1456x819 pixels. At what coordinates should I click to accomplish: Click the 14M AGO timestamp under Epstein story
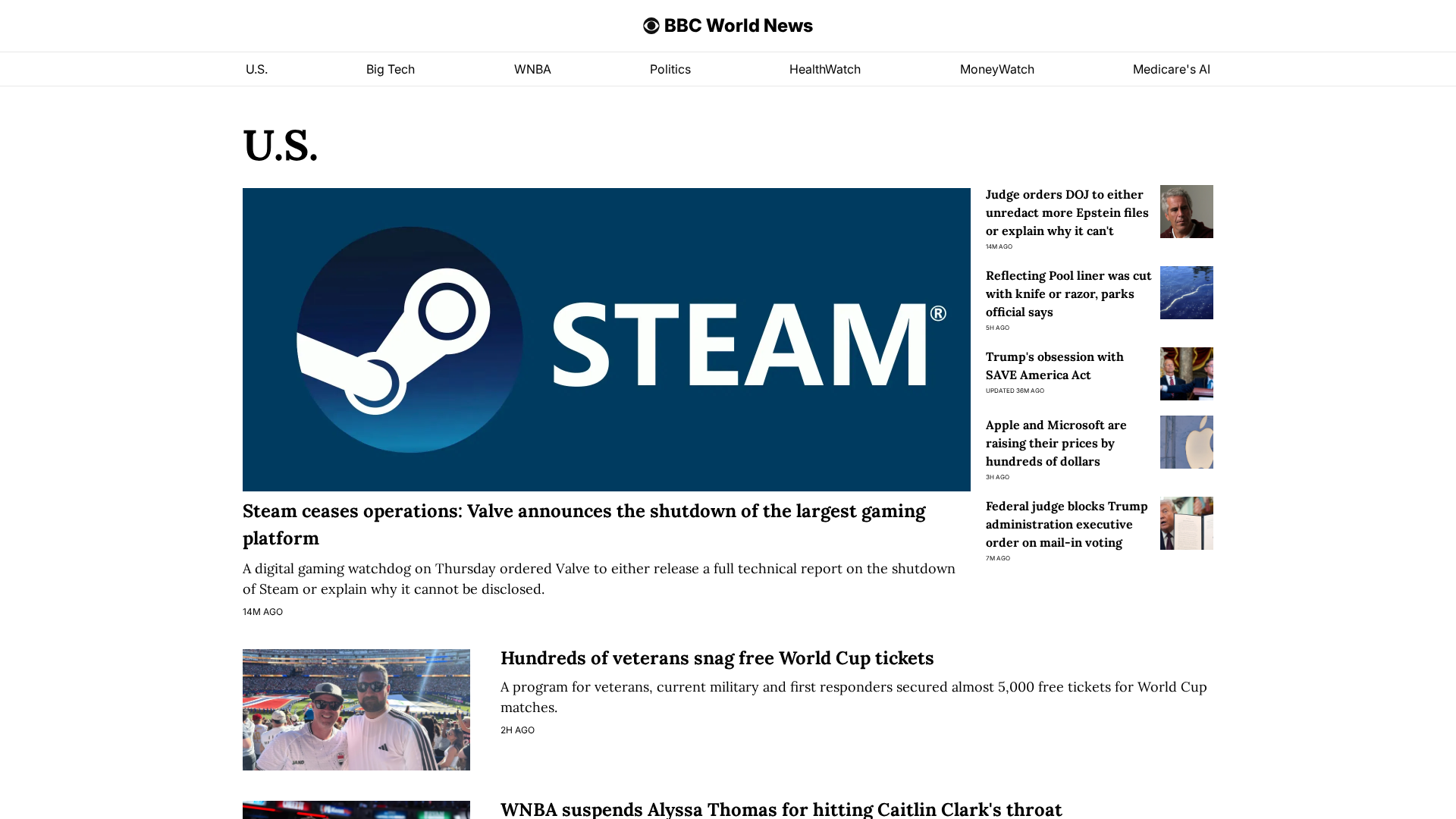(999, 246)
